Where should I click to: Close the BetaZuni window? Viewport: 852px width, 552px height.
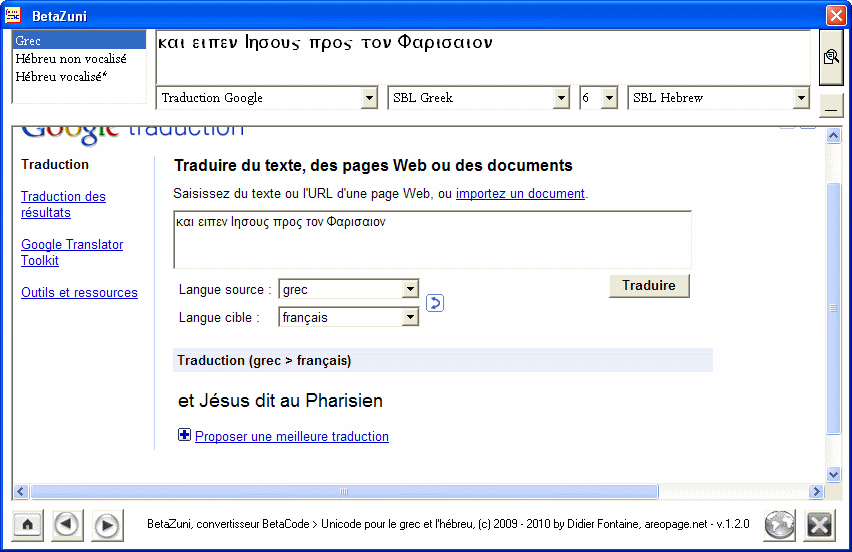836,15
